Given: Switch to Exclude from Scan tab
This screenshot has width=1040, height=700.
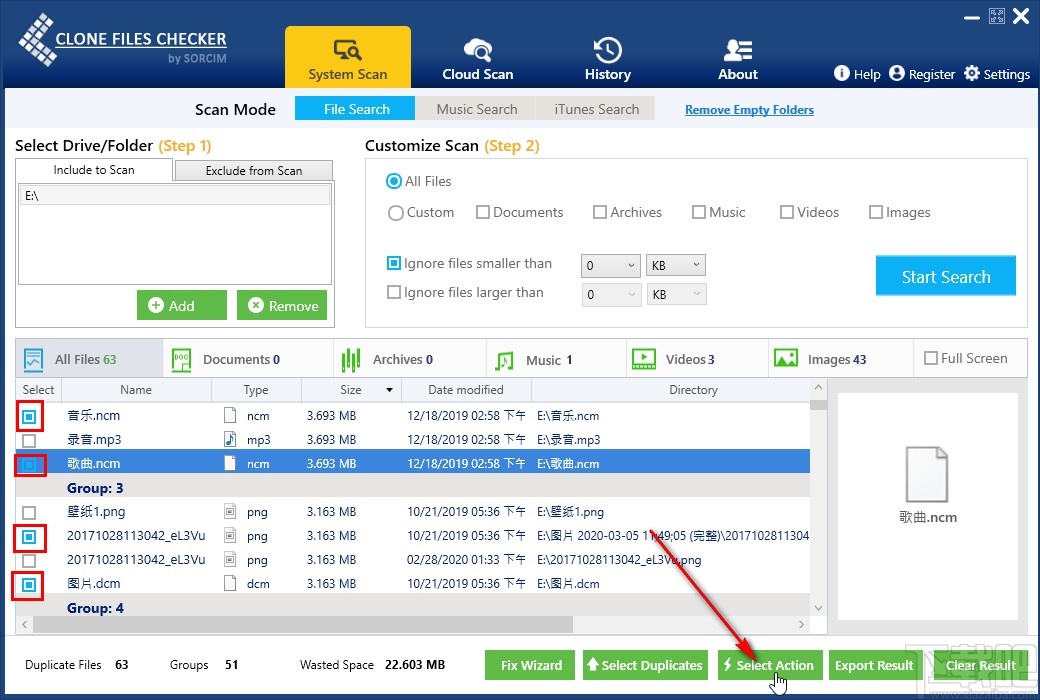Looking at the screenshot, I should click(253, 171).
